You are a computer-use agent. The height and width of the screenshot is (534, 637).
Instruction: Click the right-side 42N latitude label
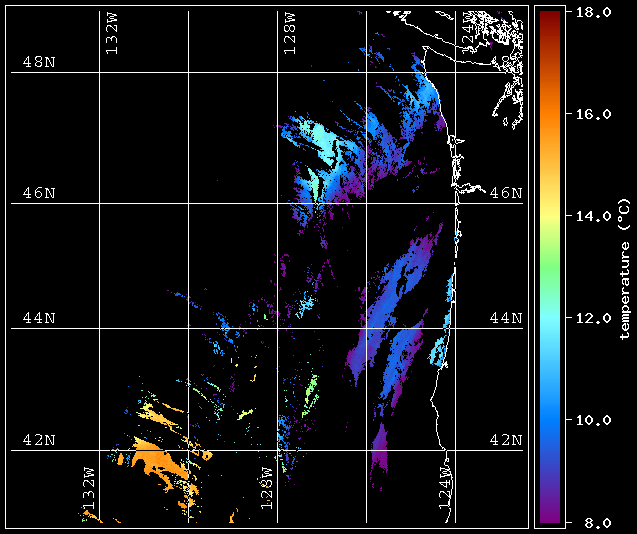pos(506,440)
